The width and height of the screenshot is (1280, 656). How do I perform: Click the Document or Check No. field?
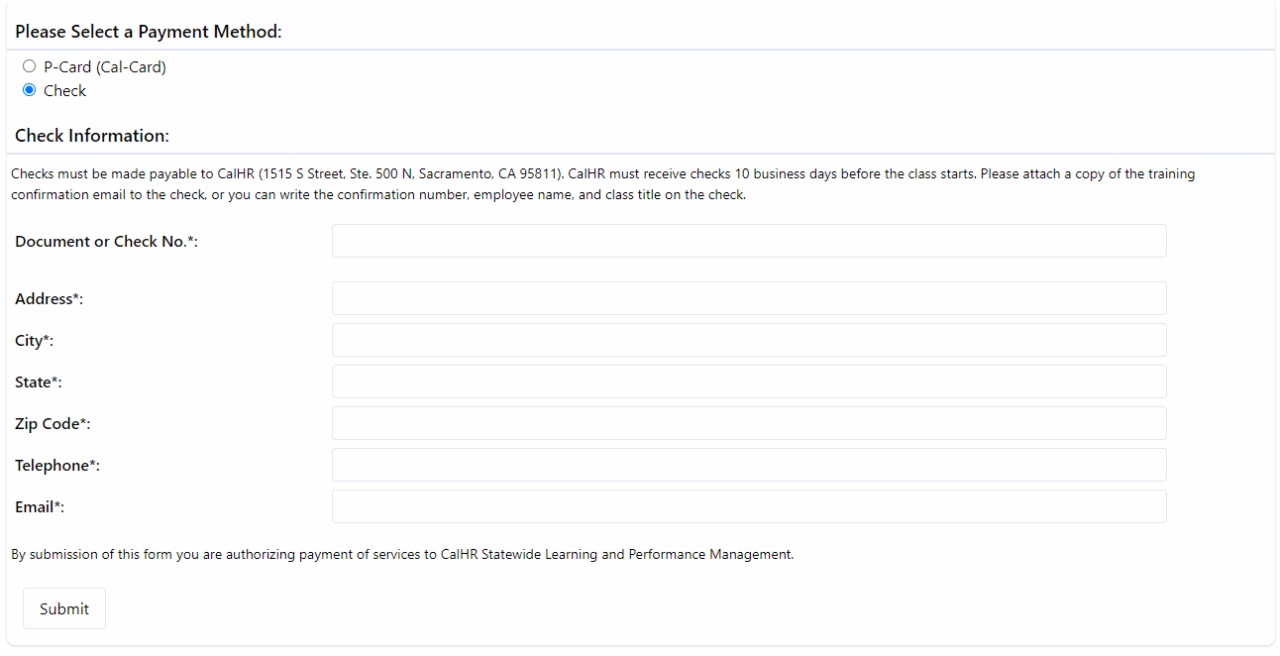tap(748, 240)
